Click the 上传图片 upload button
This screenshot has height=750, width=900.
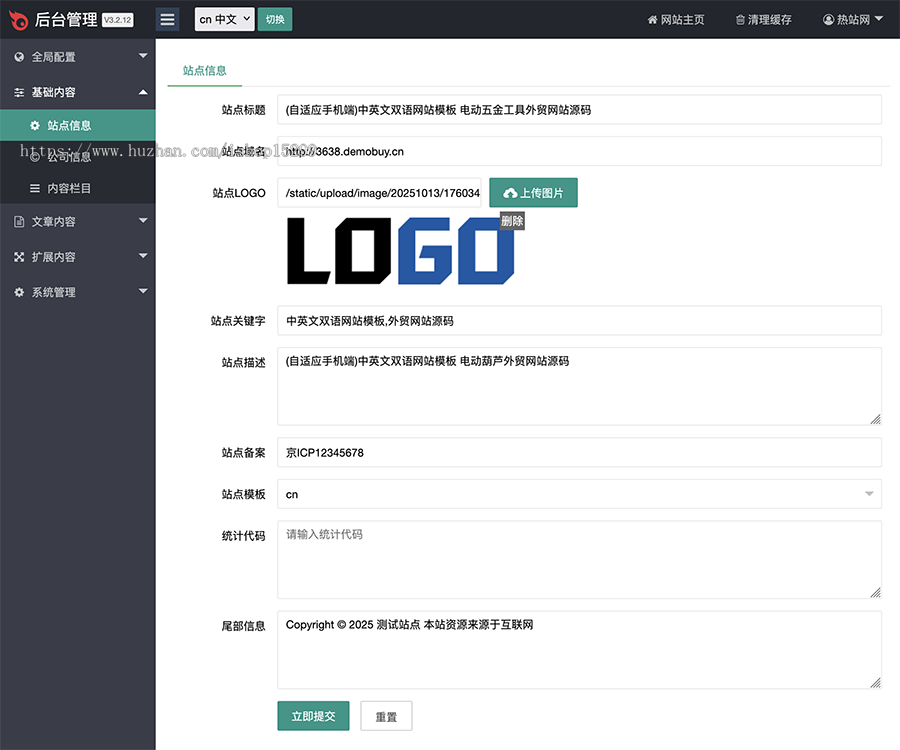(x=534, y=193)
